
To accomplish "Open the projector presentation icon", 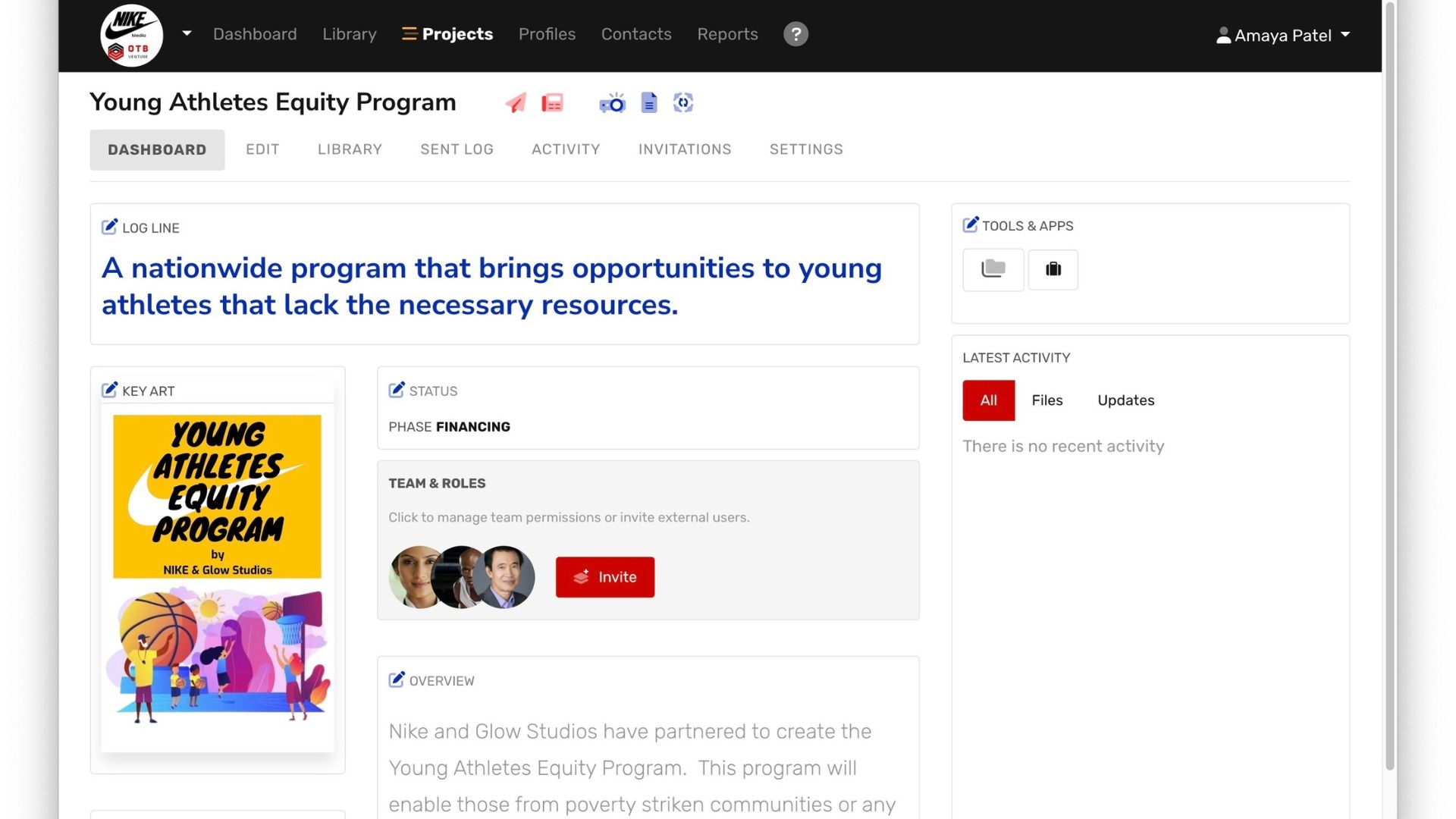I will point(612,103).
